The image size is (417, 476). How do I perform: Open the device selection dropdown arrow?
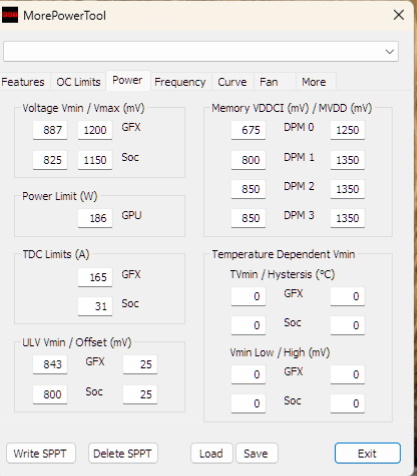point(389,52)
